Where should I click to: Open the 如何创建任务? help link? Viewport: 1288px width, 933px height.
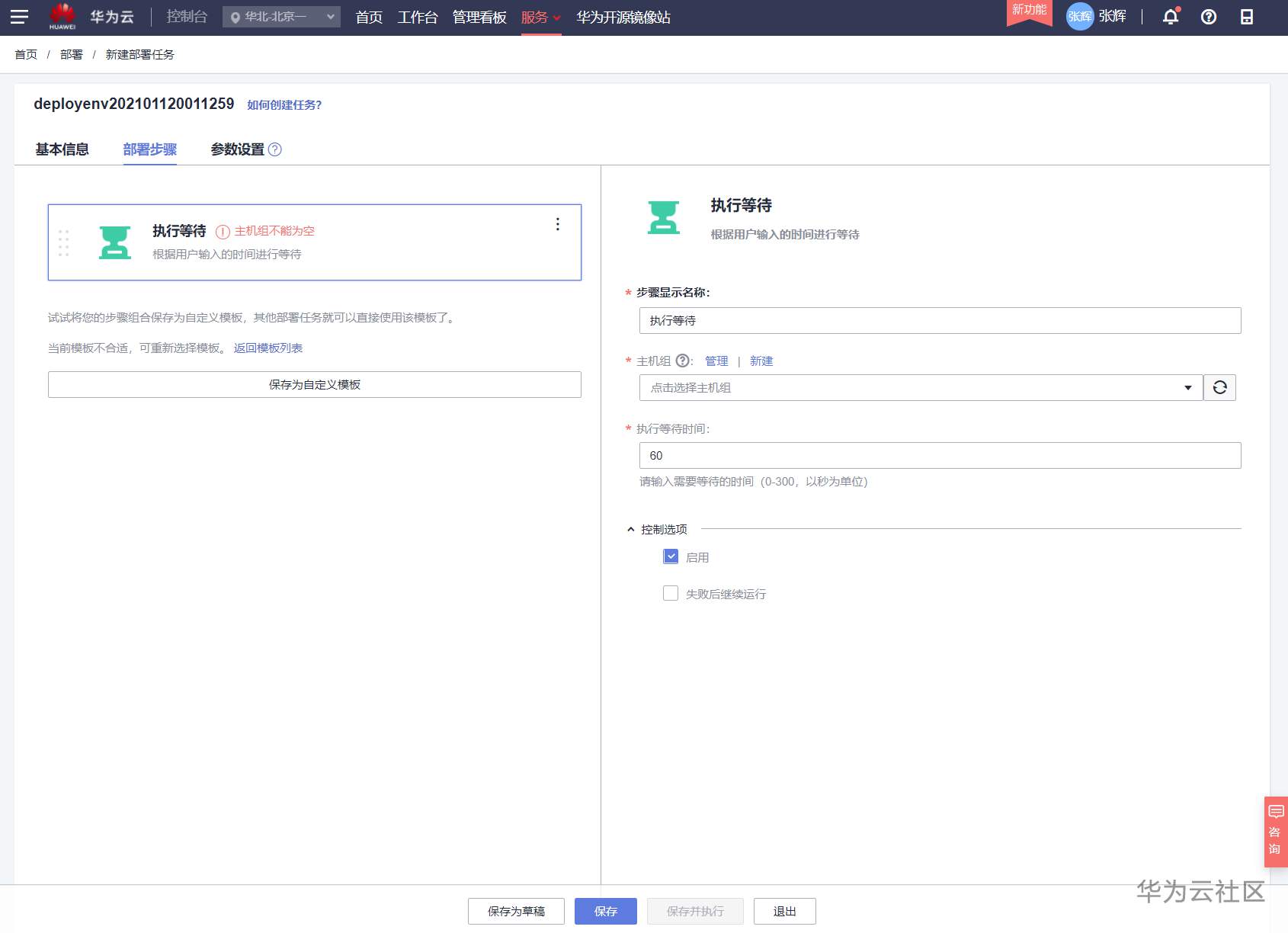(284, 105)
